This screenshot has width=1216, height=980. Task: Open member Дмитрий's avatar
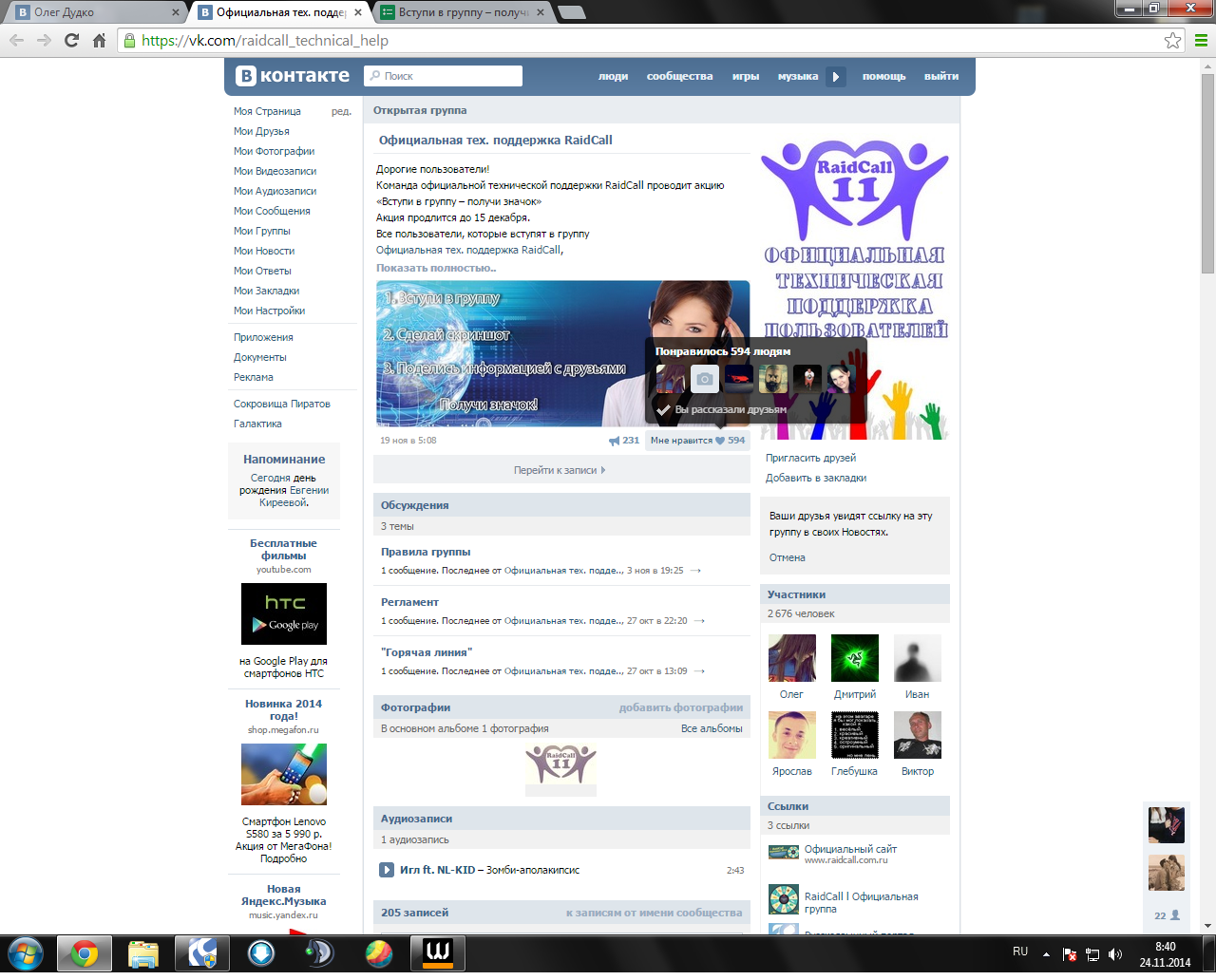(855, 658)
